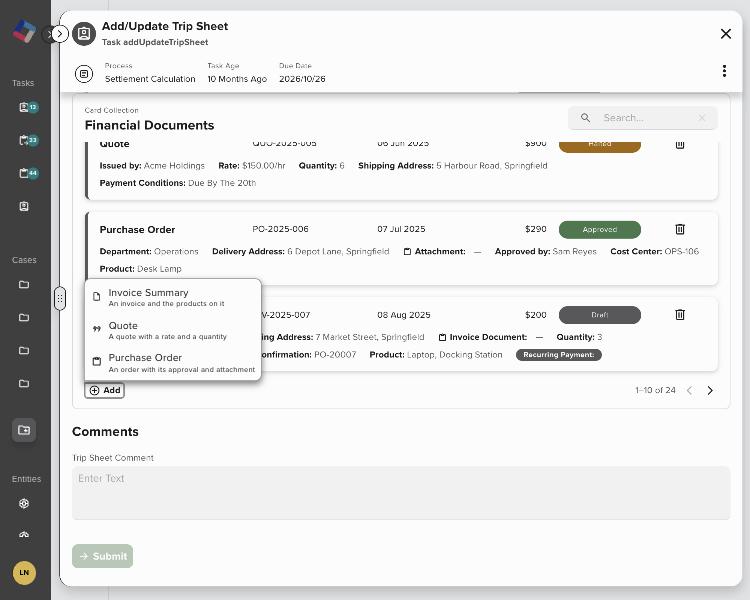Viewport: 750px width, 600px height.
Task: Click the process icon left of Settlement Calculation
Action: pyautogui.click(x=84, y=74)
